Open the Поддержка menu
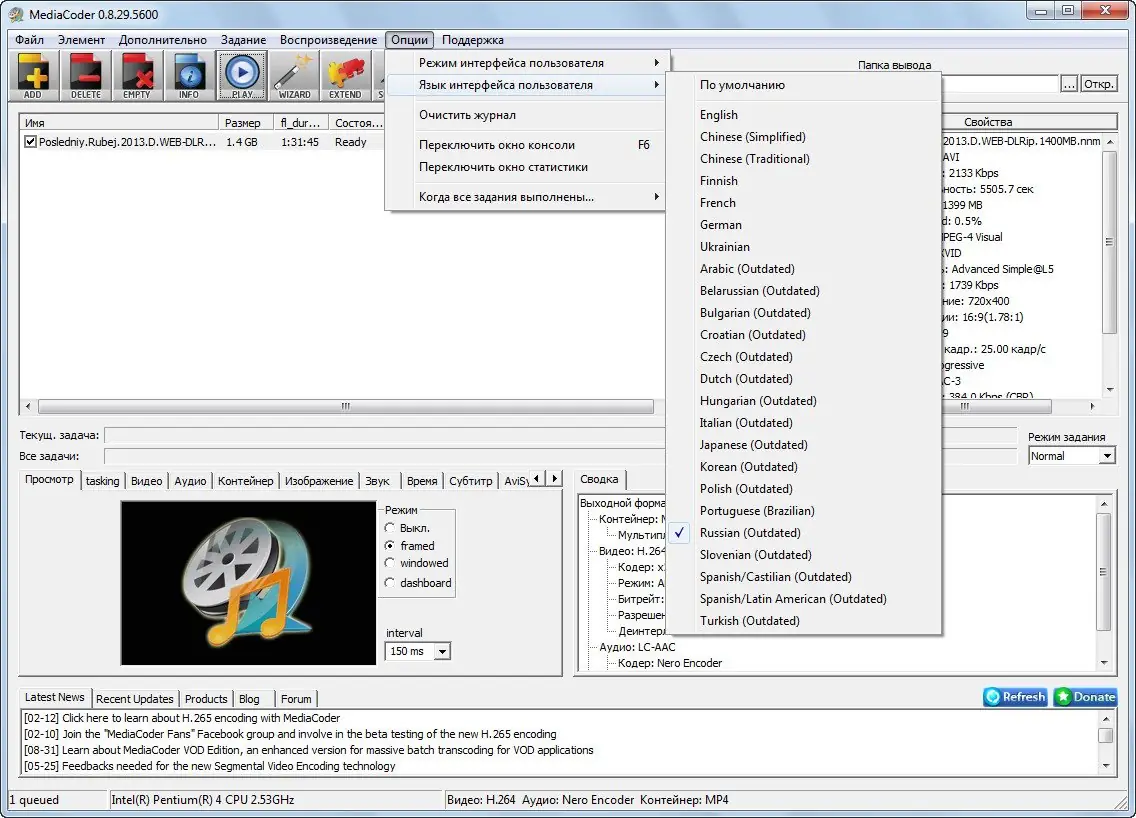Image resolution: width=1136 pixels, height=818 pixels. click(472, 40)
